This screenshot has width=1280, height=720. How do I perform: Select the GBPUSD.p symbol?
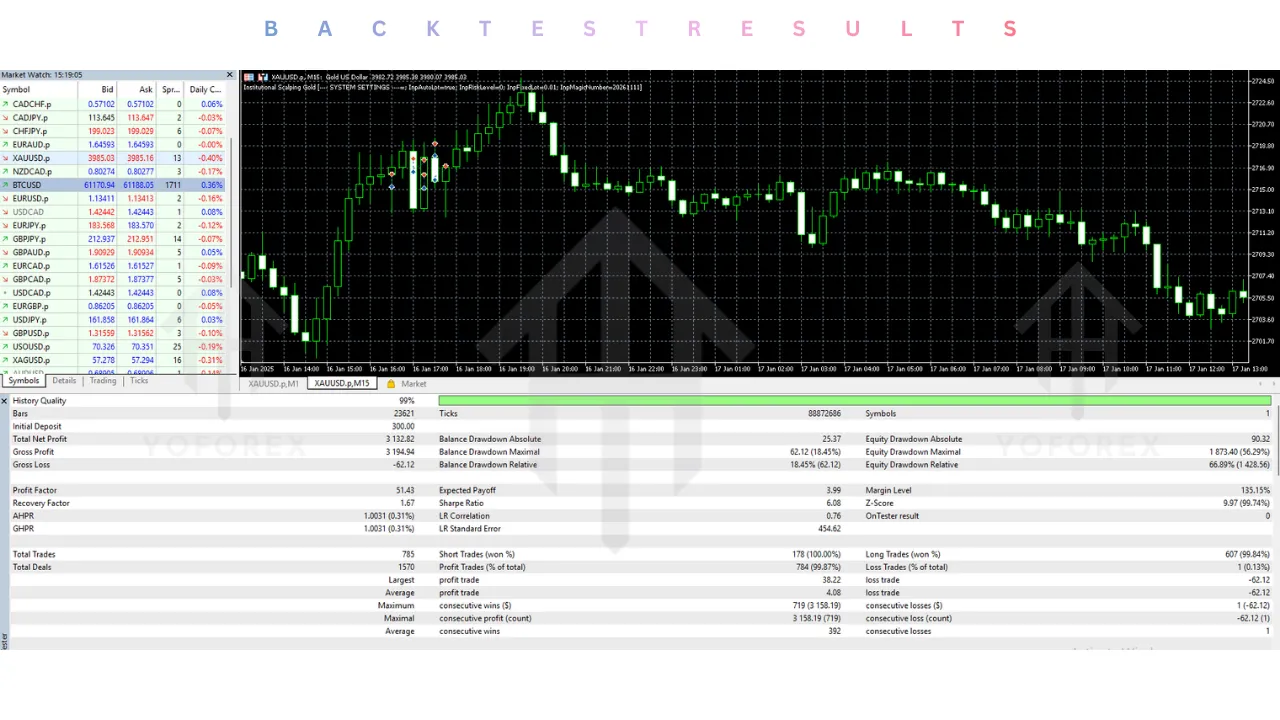[31, 333]
